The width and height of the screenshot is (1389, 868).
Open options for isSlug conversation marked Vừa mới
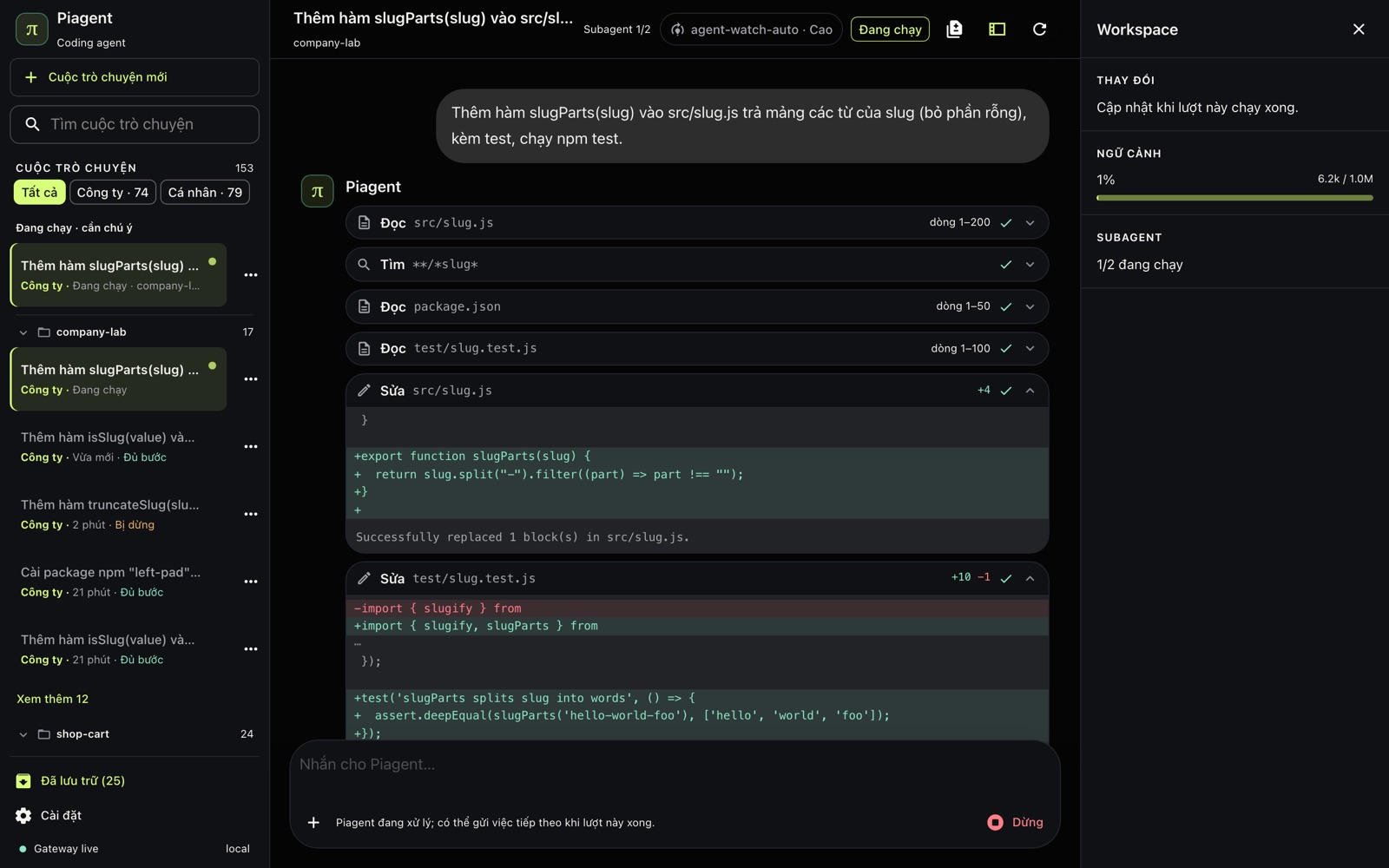point(251,447)
